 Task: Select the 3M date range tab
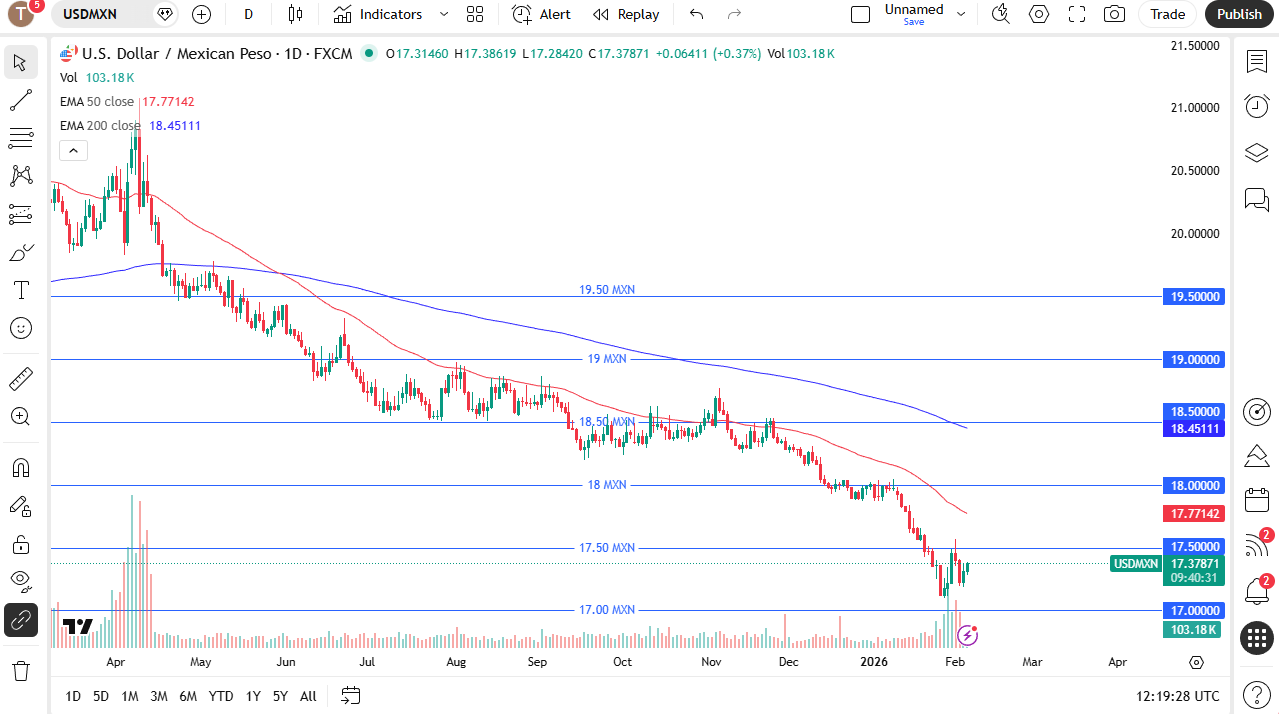click(159, 696)
